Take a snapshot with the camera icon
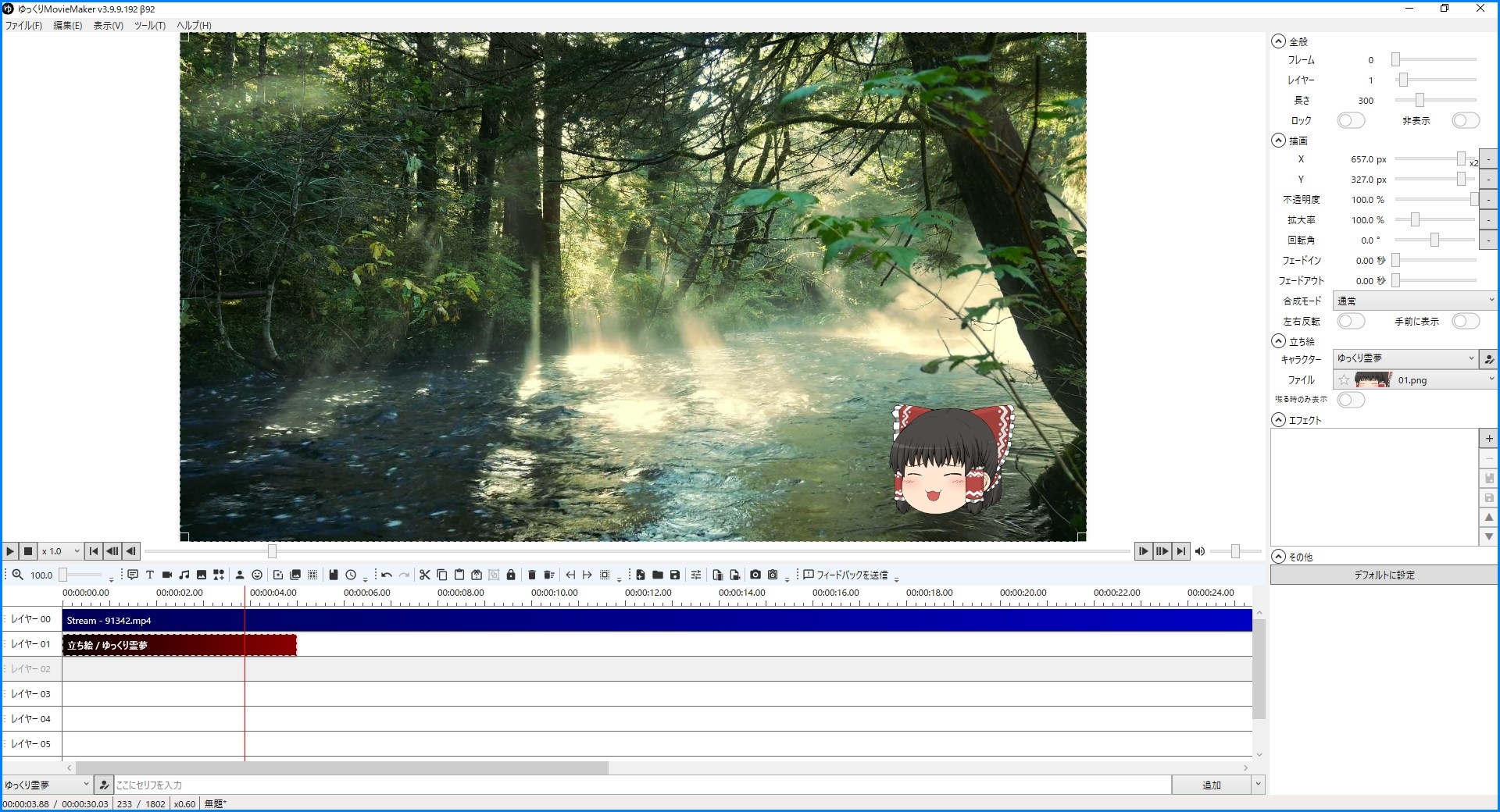The height and width of the screenshot is (812, 1500). point(755,575)
